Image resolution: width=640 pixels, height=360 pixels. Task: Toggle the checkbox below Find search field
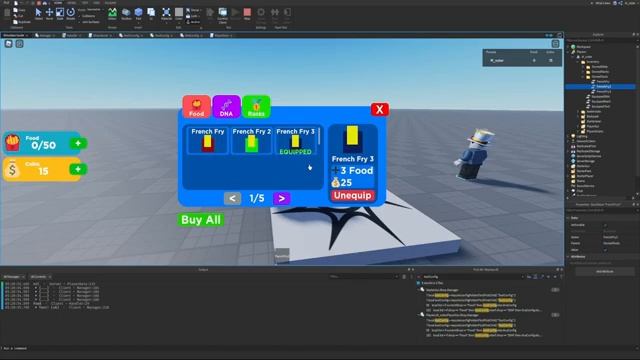(x=418, y=283)
